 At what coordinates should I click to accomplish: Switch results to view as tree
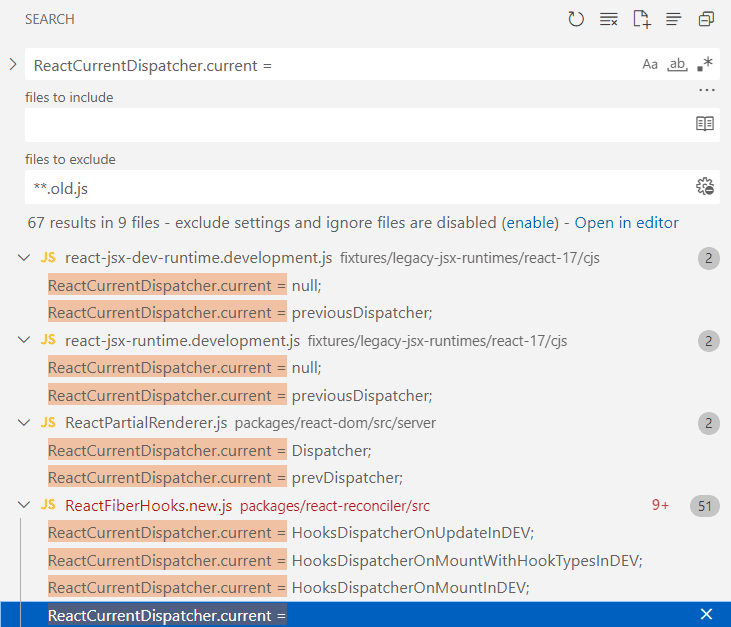[673, 19]
